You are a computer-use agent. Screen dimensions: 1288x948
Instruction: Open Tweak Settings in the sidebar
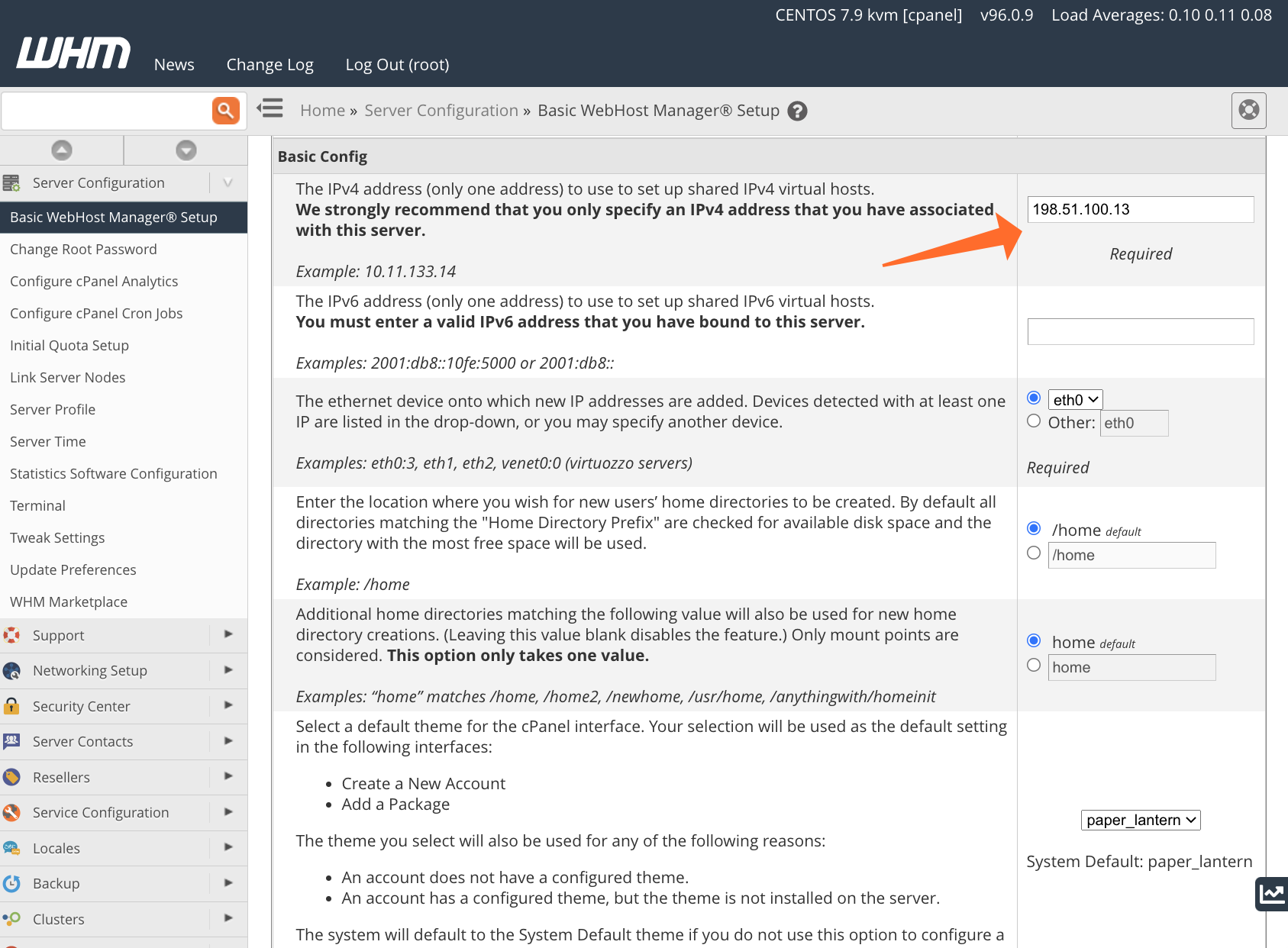click(57, 537)
